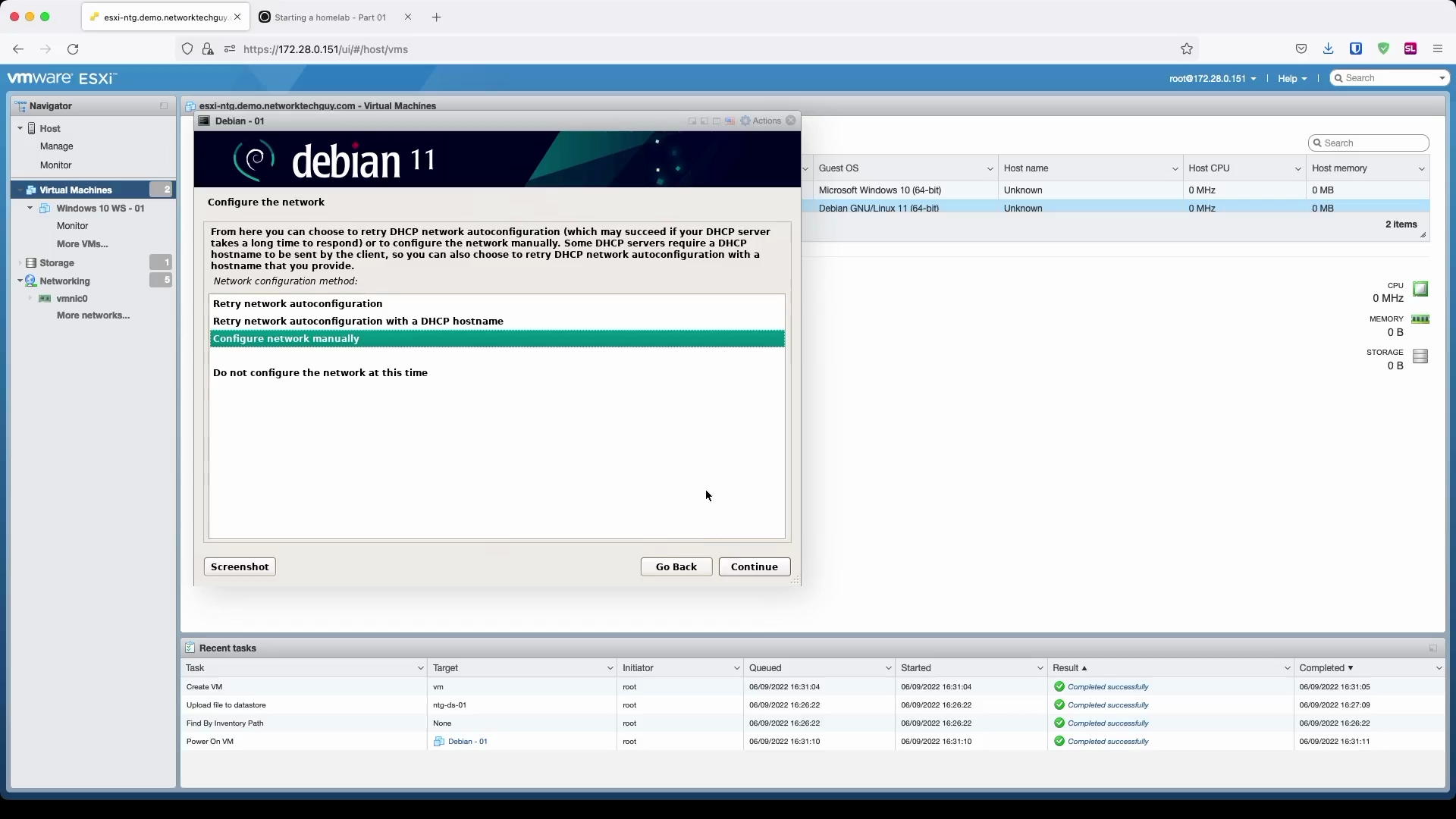Click the vmware ESXi logo

pos(62,78)
